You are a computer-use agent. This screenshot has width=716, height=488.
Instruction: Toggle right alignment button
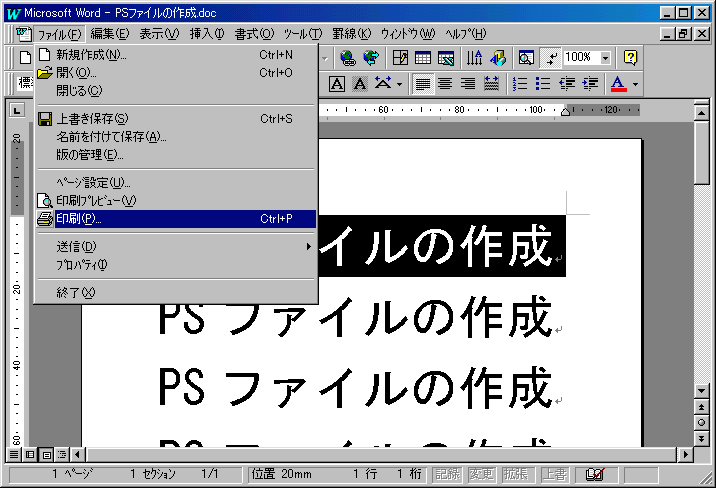[468, 84]
